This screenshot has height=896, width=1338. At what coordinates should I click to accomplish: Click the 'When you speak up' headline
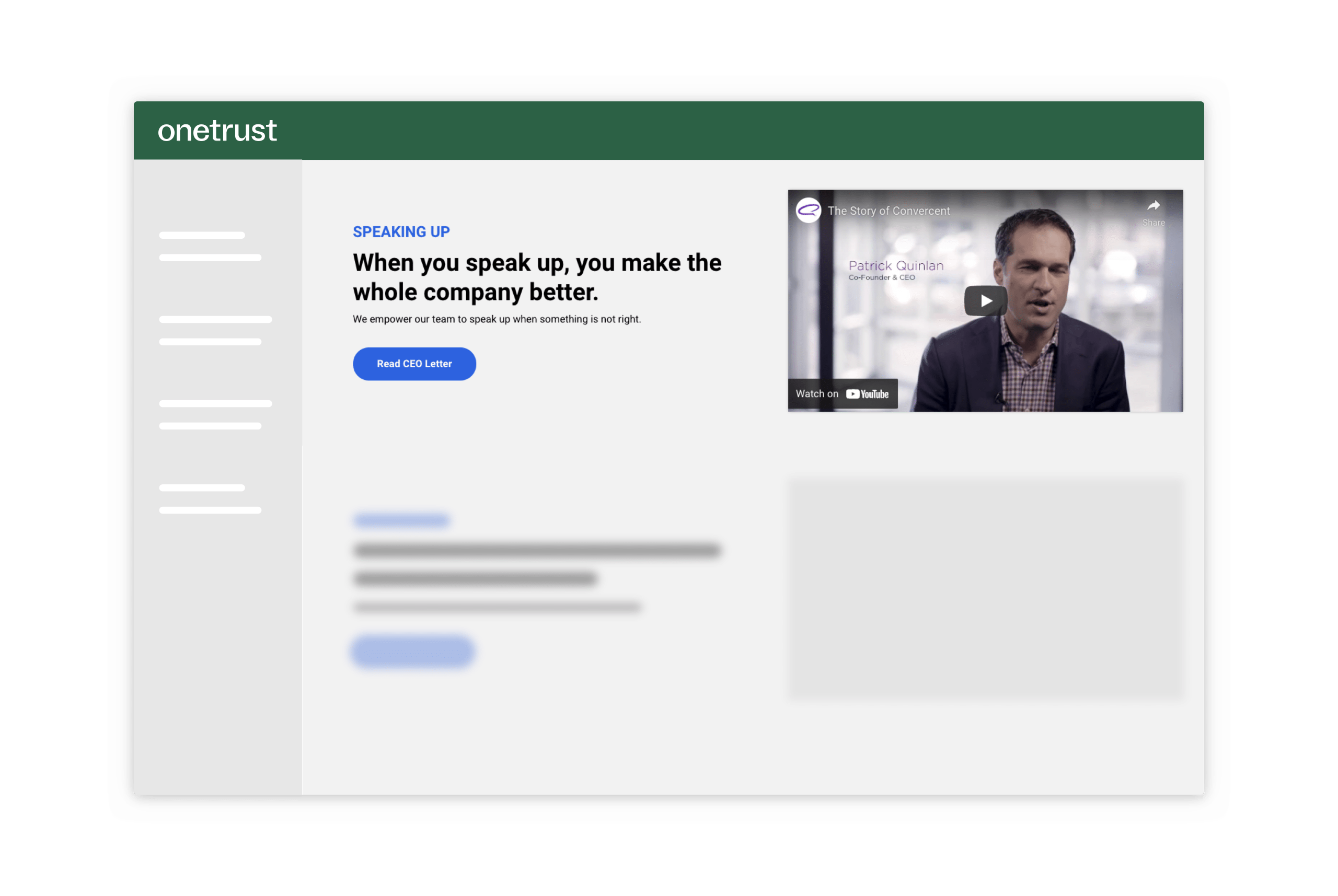537,277
